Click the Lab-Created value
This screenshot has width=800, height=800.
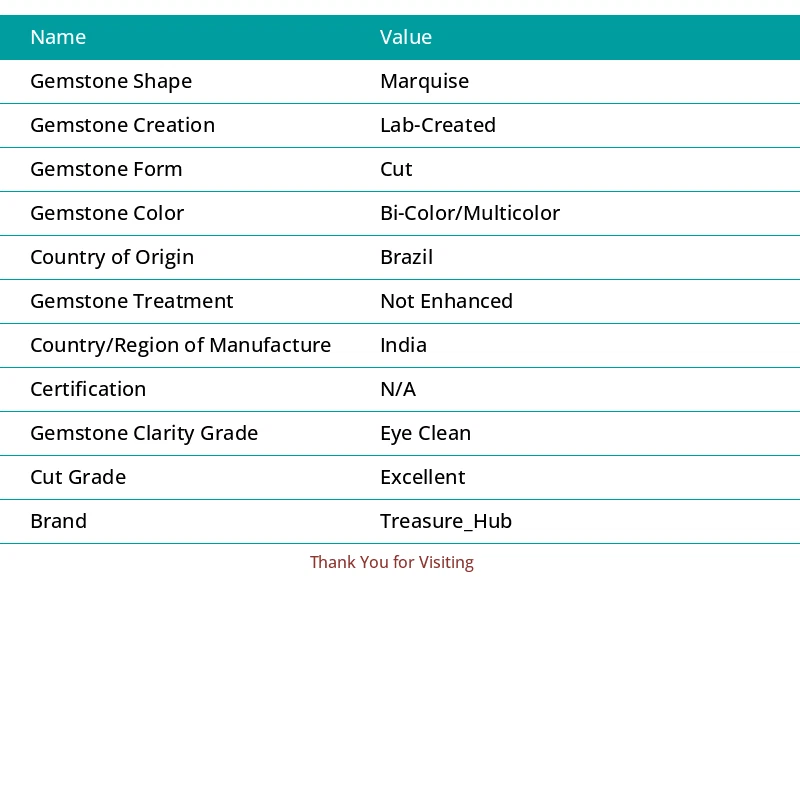tap(438, 125)
